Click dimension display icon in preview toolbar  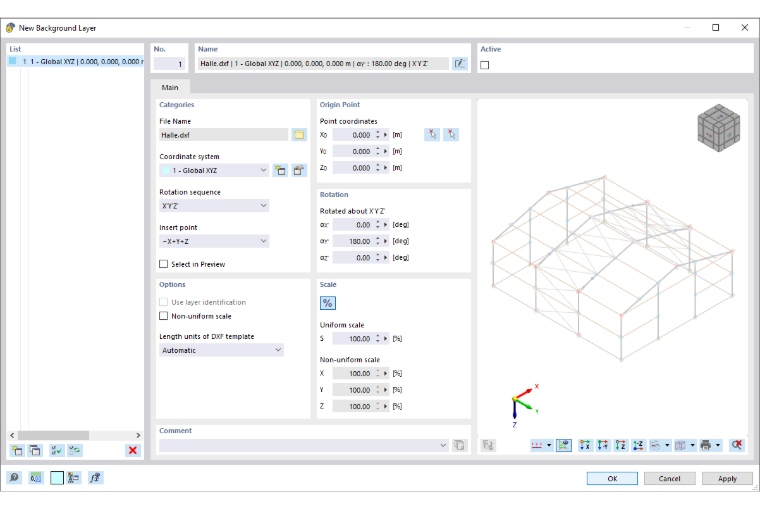point(537,445)
